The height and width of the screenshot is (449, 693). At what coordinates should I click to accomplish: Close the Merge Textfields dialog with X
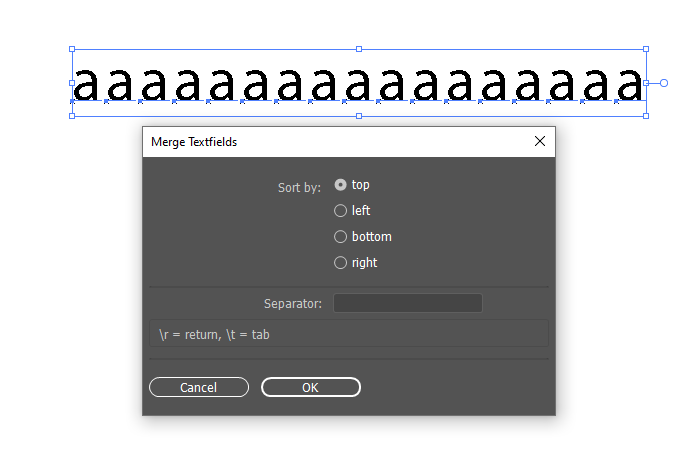(540, 141)
